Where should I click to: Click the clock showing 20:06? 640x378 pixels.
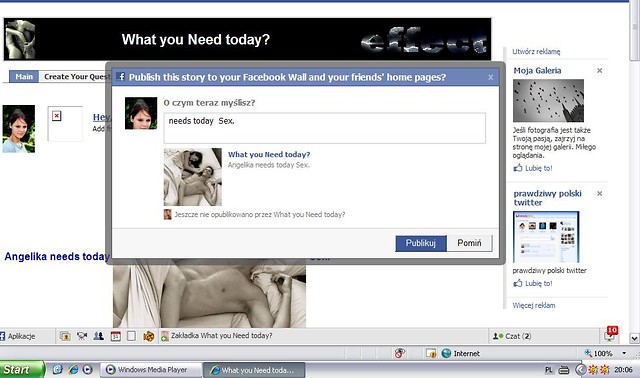click(x=623, y=370)
